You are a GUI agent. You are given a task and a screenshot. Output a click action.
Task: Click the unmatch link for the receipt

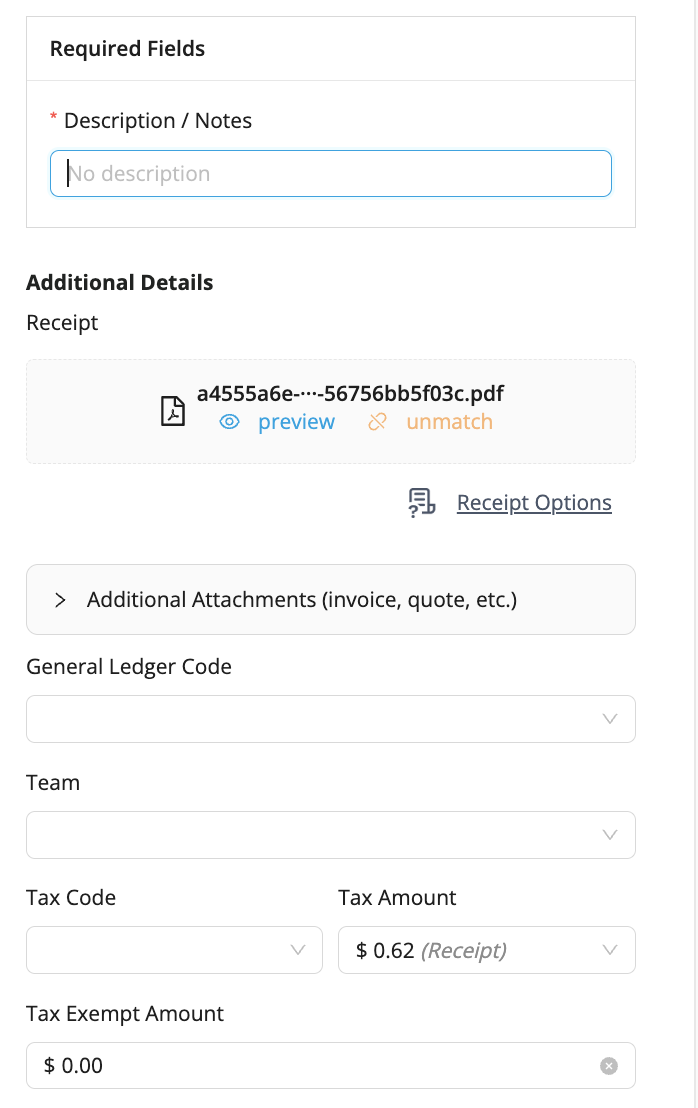point(449,422)
